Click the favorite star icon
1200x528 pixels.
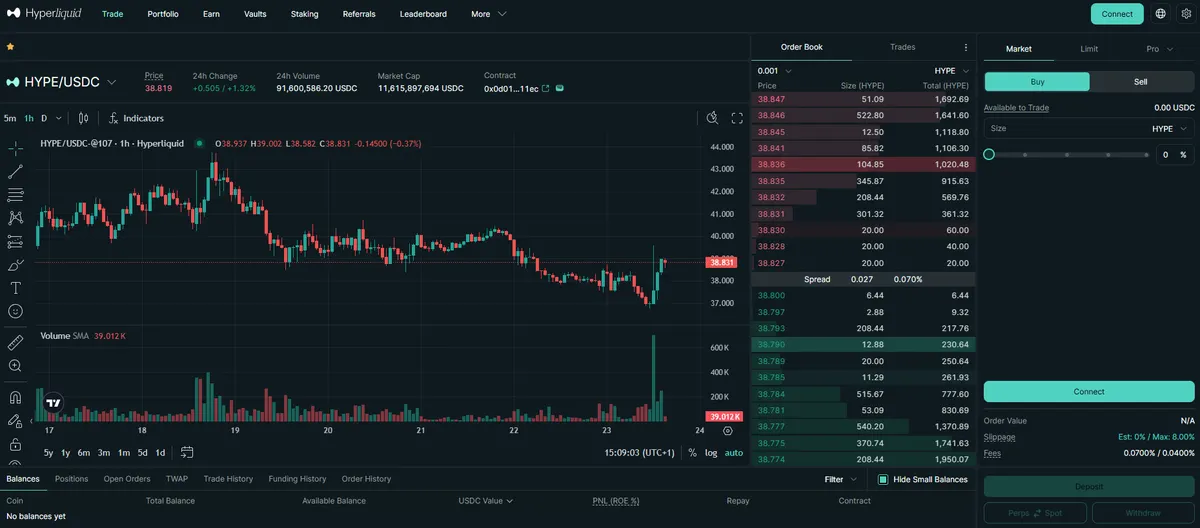coord(10,46)
